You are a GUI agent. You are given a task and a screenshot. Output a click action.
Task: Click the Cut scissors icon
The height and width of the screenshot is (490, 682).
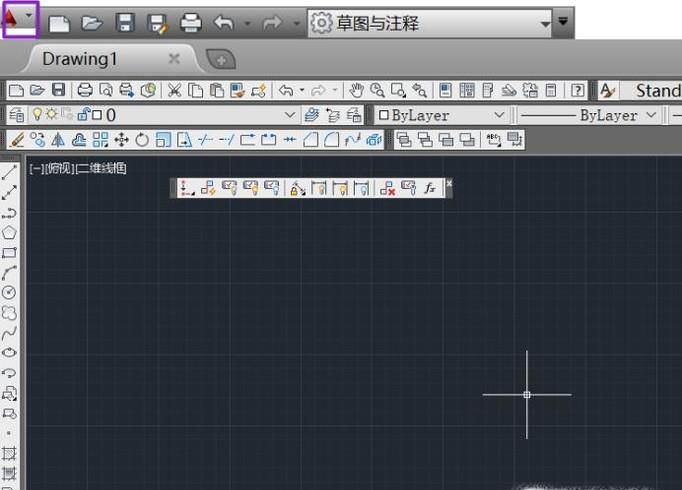[x=174, y=90]
